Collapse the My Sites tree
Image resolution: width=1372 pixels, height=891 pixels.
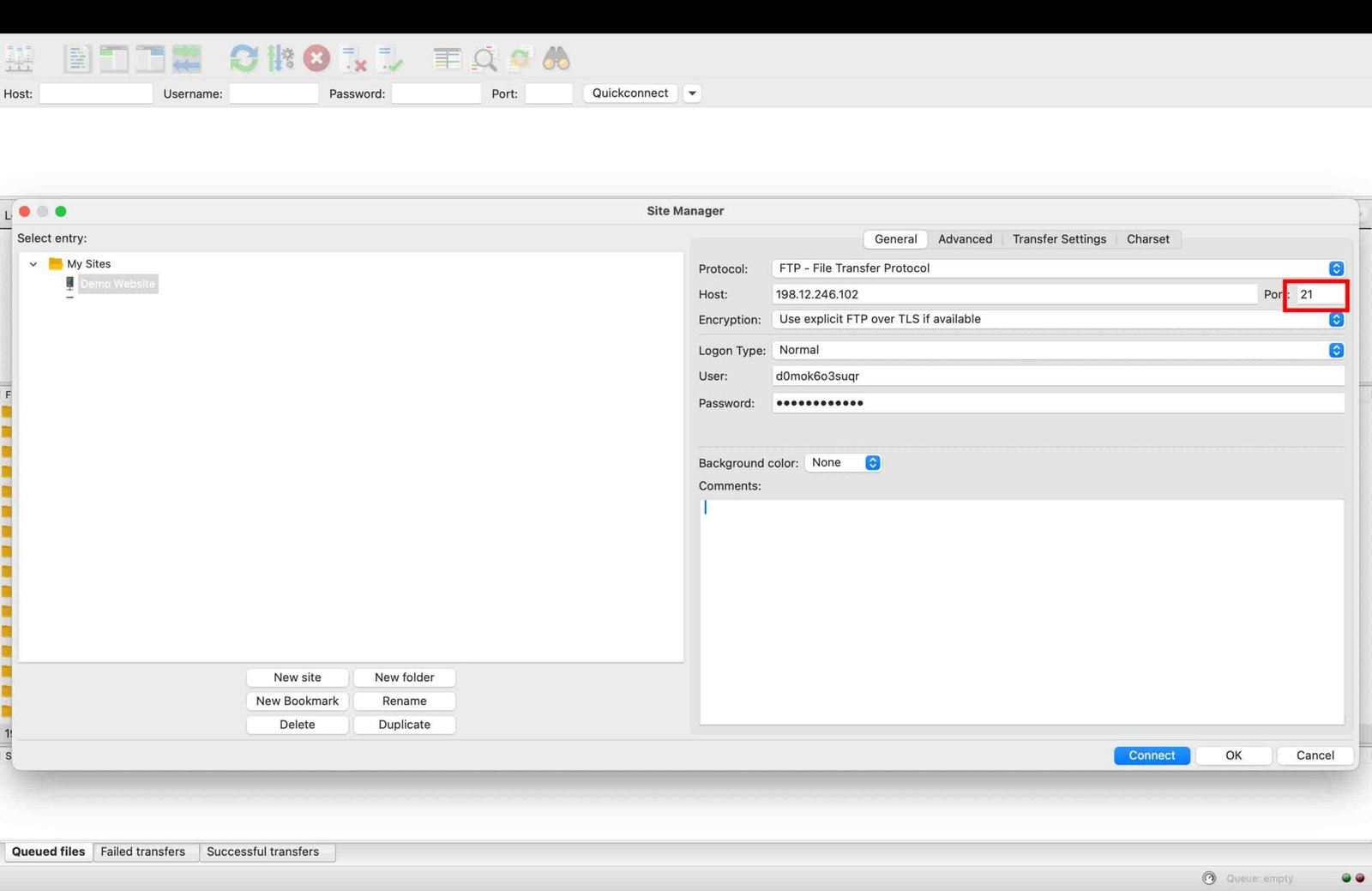(x=33, y=263)
